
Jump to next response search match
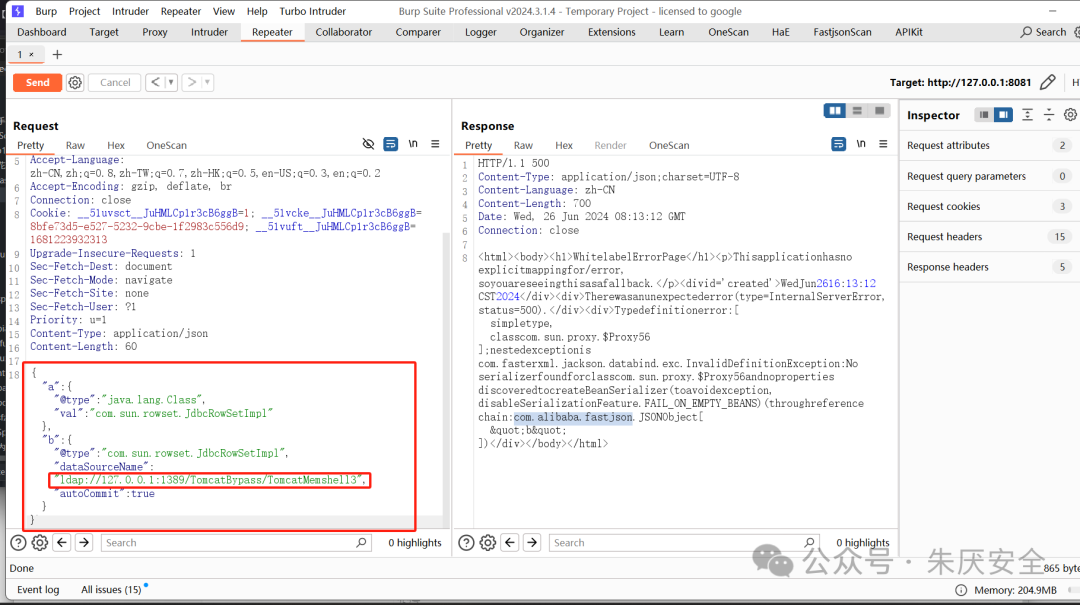pyautogui.click(x=532, y=543)
